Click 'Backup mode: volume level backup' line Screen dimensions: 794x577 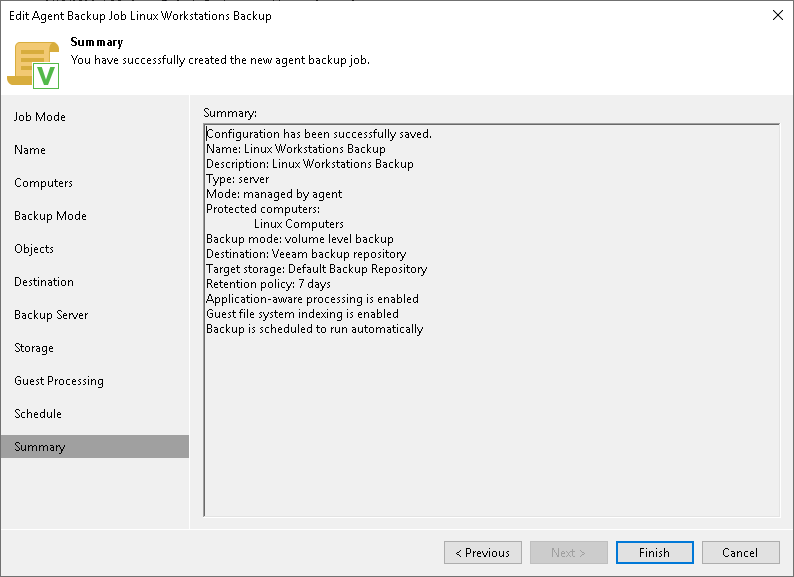coord(300,239)
